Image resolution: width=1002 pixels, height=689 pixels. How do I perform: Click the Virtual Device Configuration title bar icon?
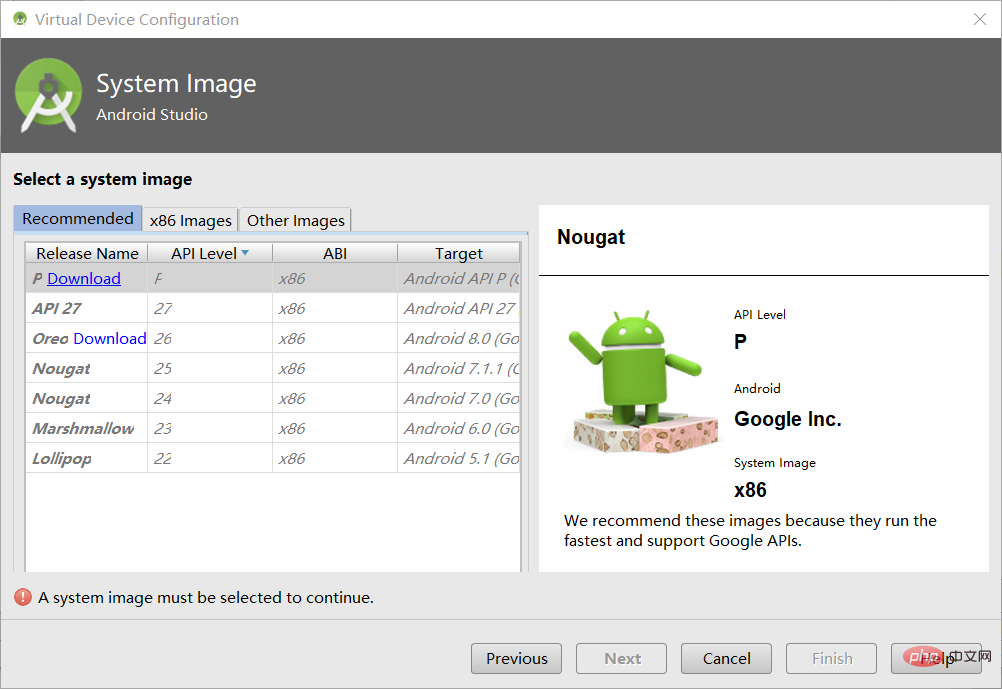pyautogui.click(x=20, y=19)
